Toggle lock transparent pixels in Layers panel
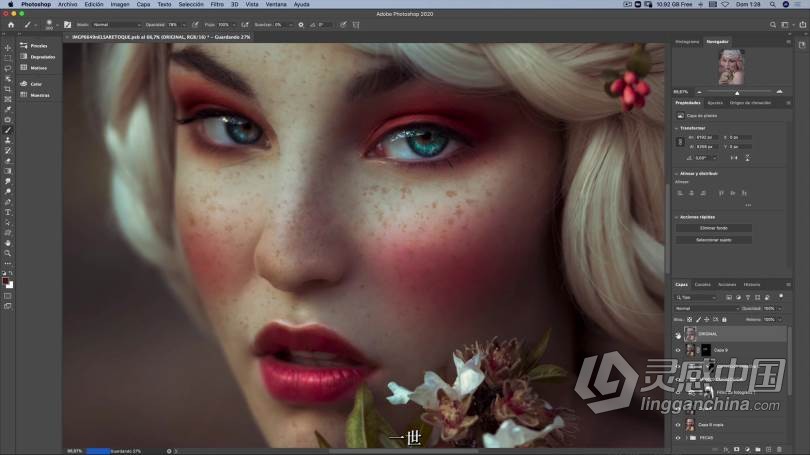This screenshot has width=810, height=455. click(x=690, y=320)
